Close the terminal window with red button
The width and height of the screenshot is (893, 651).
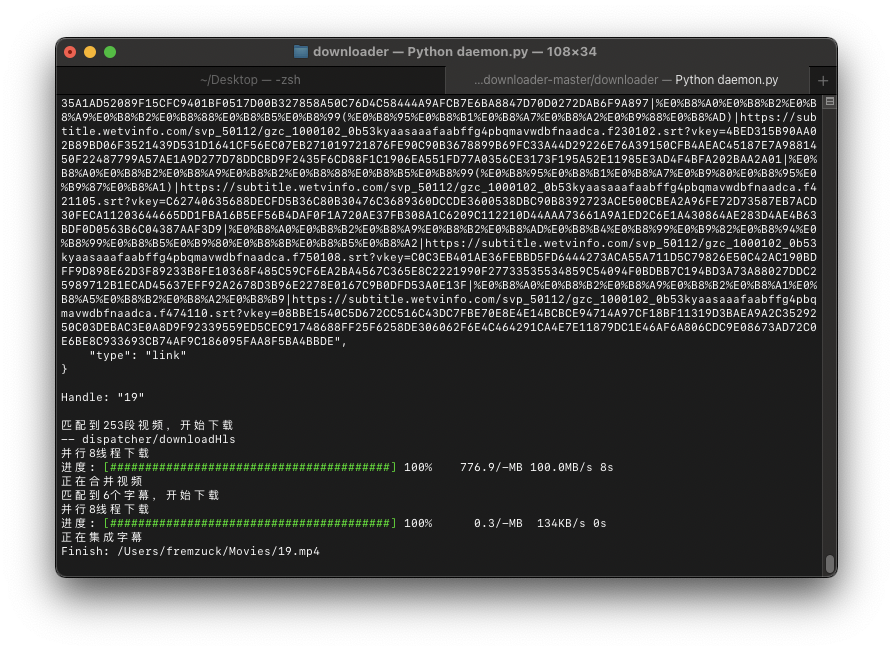click(70, 52)
